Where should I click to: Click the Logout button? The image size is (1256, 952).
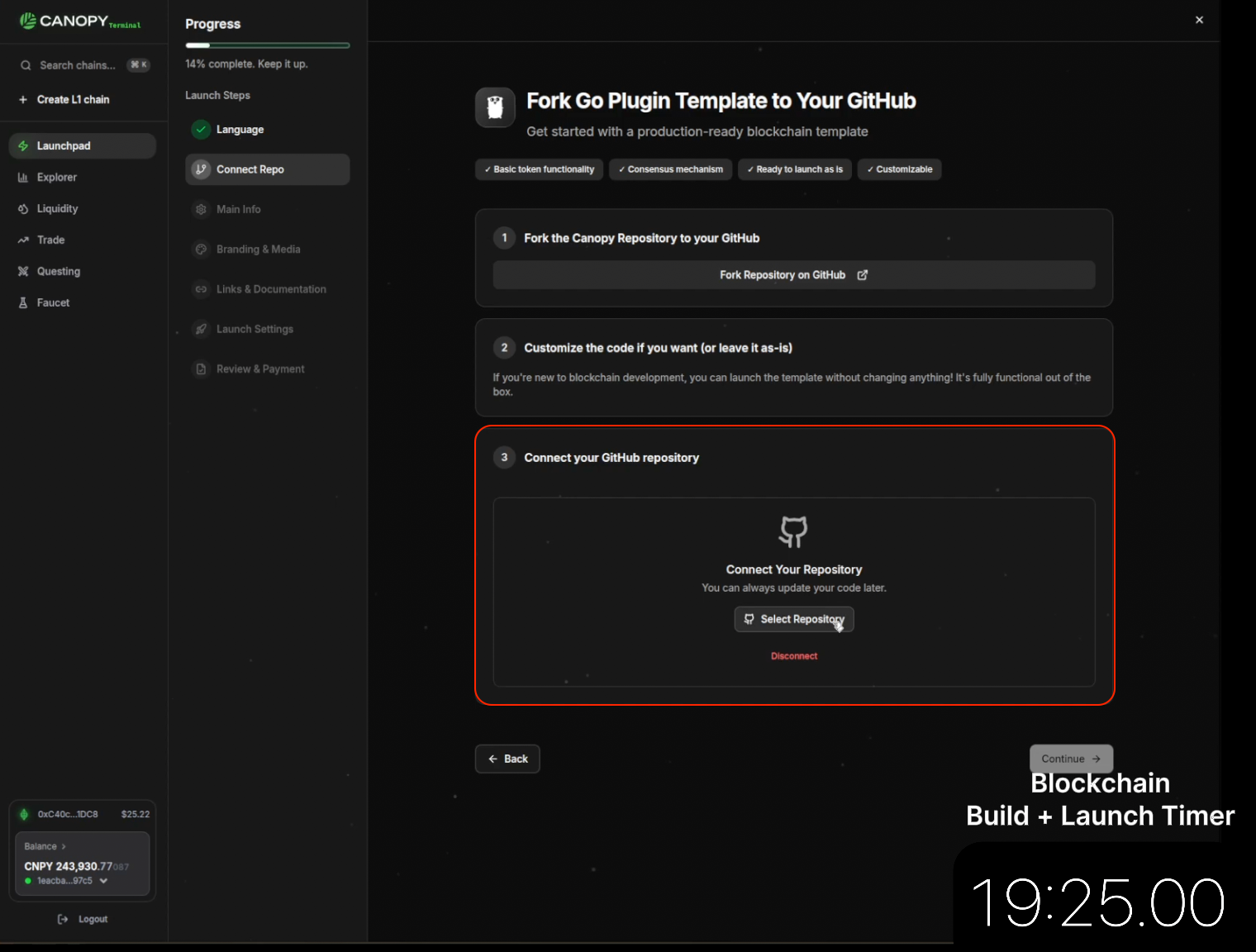pos(83,919)
